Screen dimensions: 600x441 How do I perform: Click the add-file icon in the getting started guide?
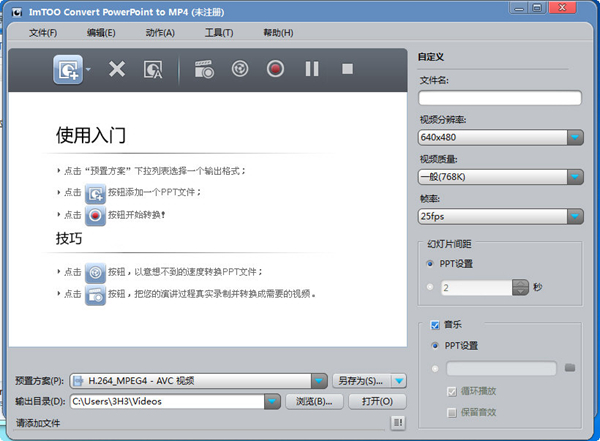click(95, 194)
